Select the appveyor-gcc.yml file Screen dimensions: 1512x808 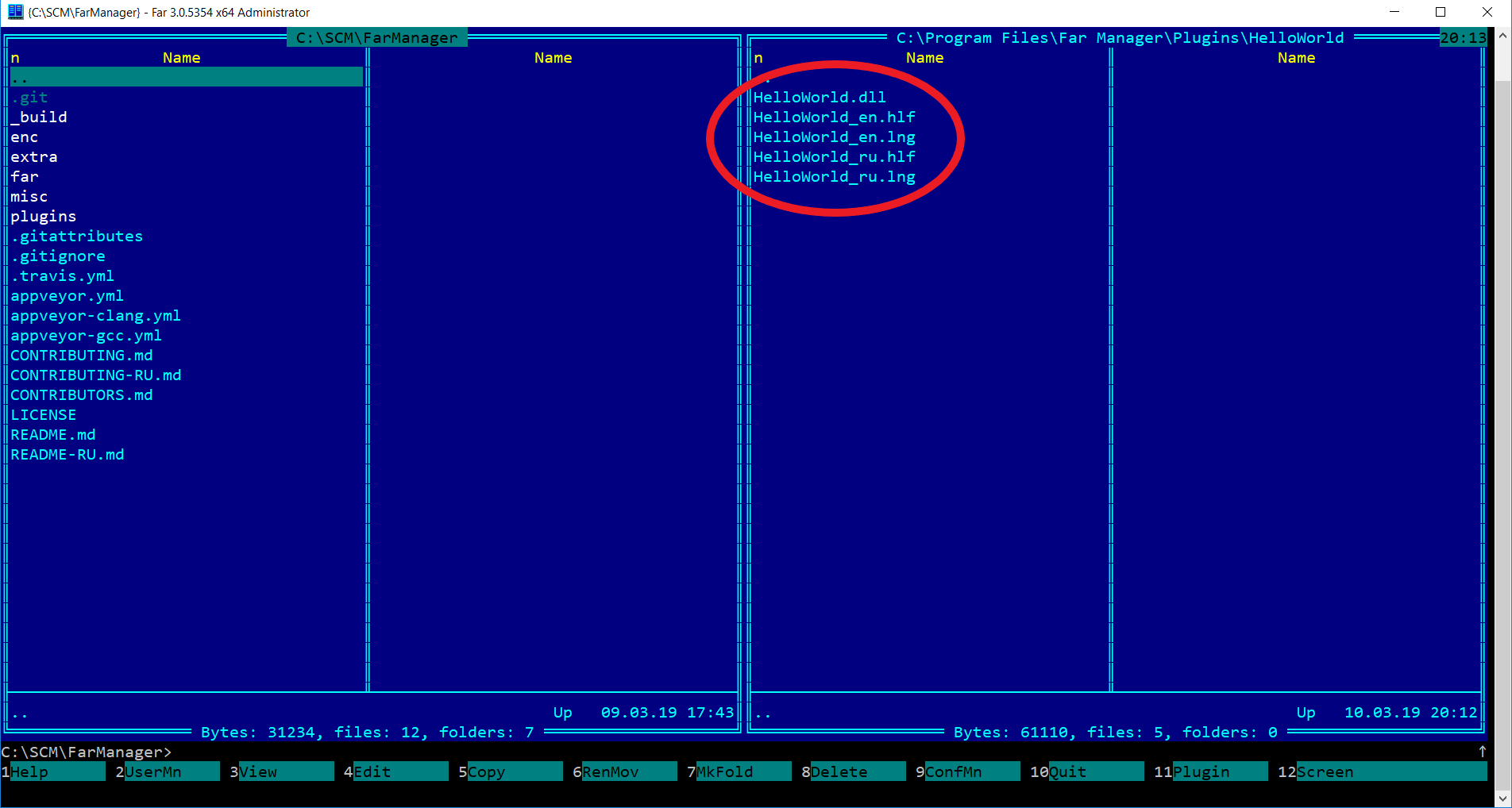87,335
